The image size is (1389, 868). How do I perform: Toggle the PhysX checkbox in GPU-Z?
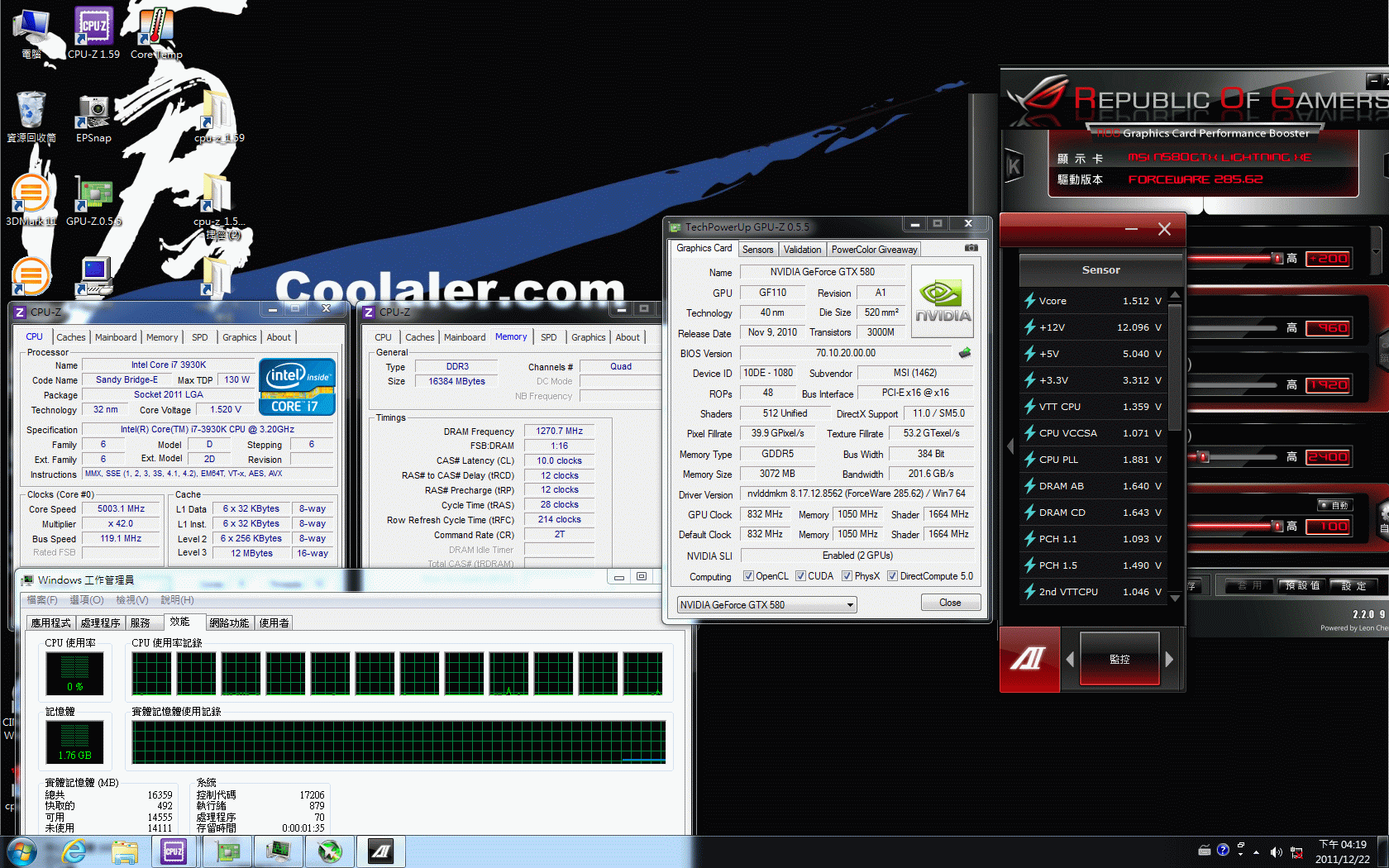tap(847, 576)
